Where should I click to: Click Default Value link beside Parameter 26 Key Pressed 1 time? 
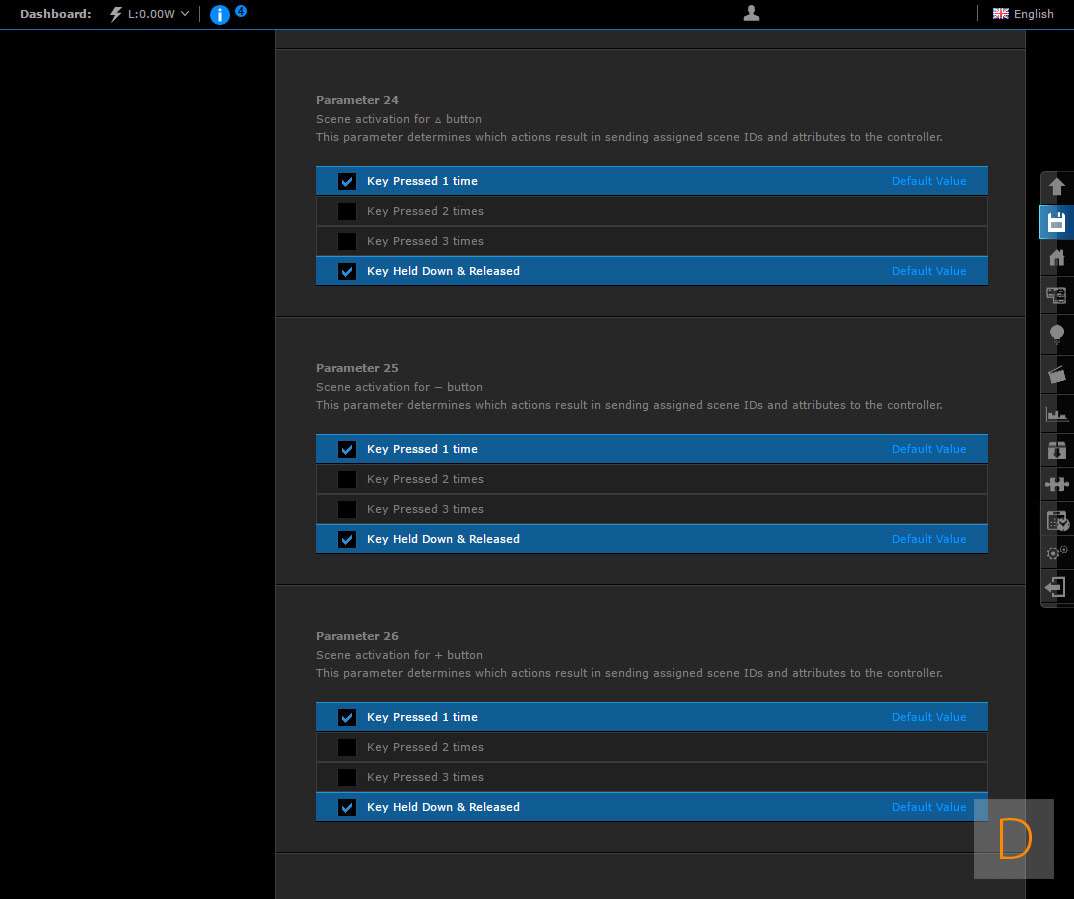pyautogui.click(x=928, y=717)
